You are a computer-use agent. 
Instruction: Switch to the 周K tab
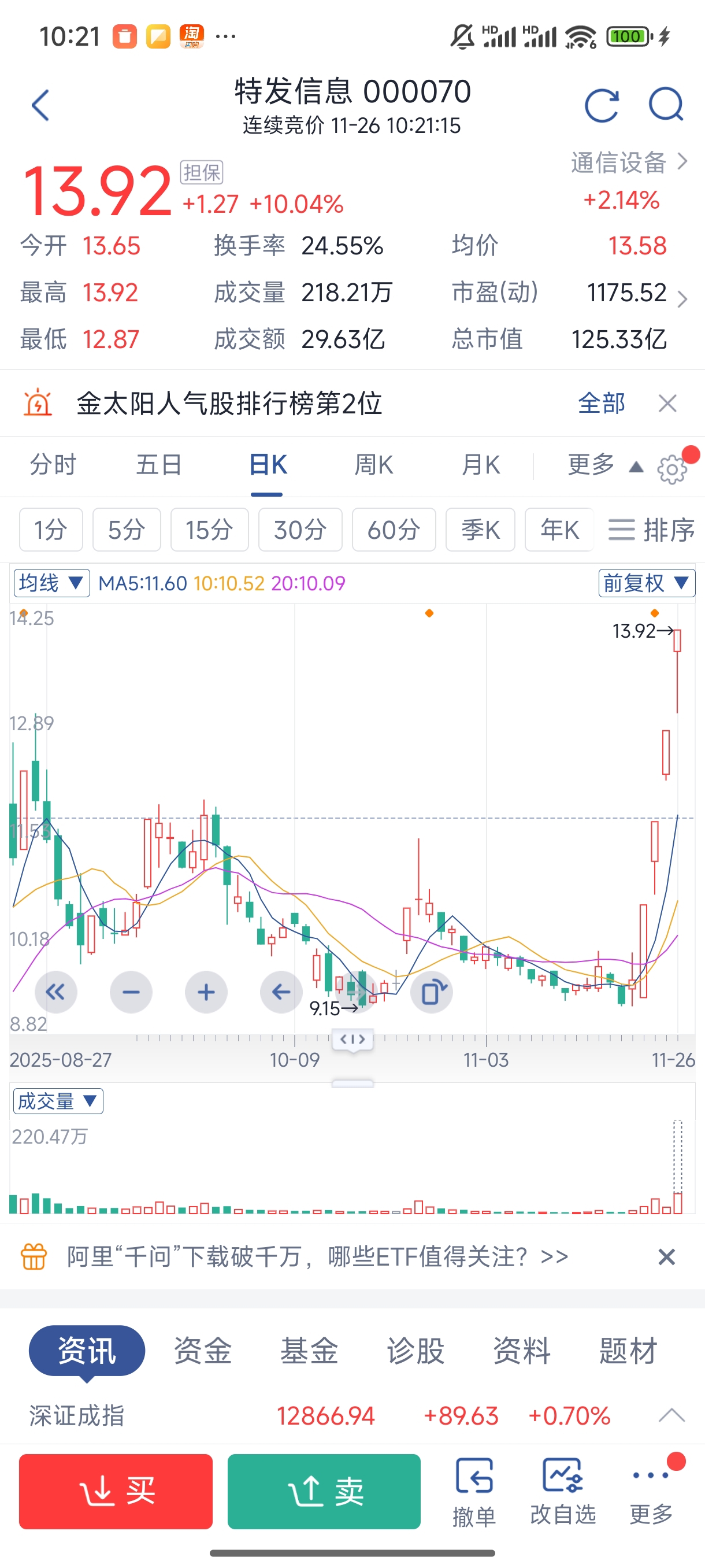[374, 465]
